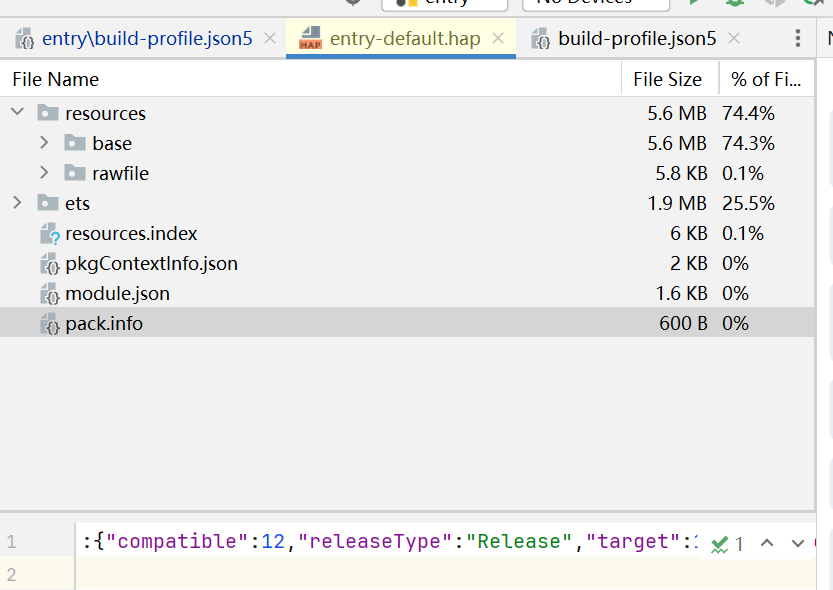Expand the ets folder
Screen dimensions: 833x590
pos(17,203)
